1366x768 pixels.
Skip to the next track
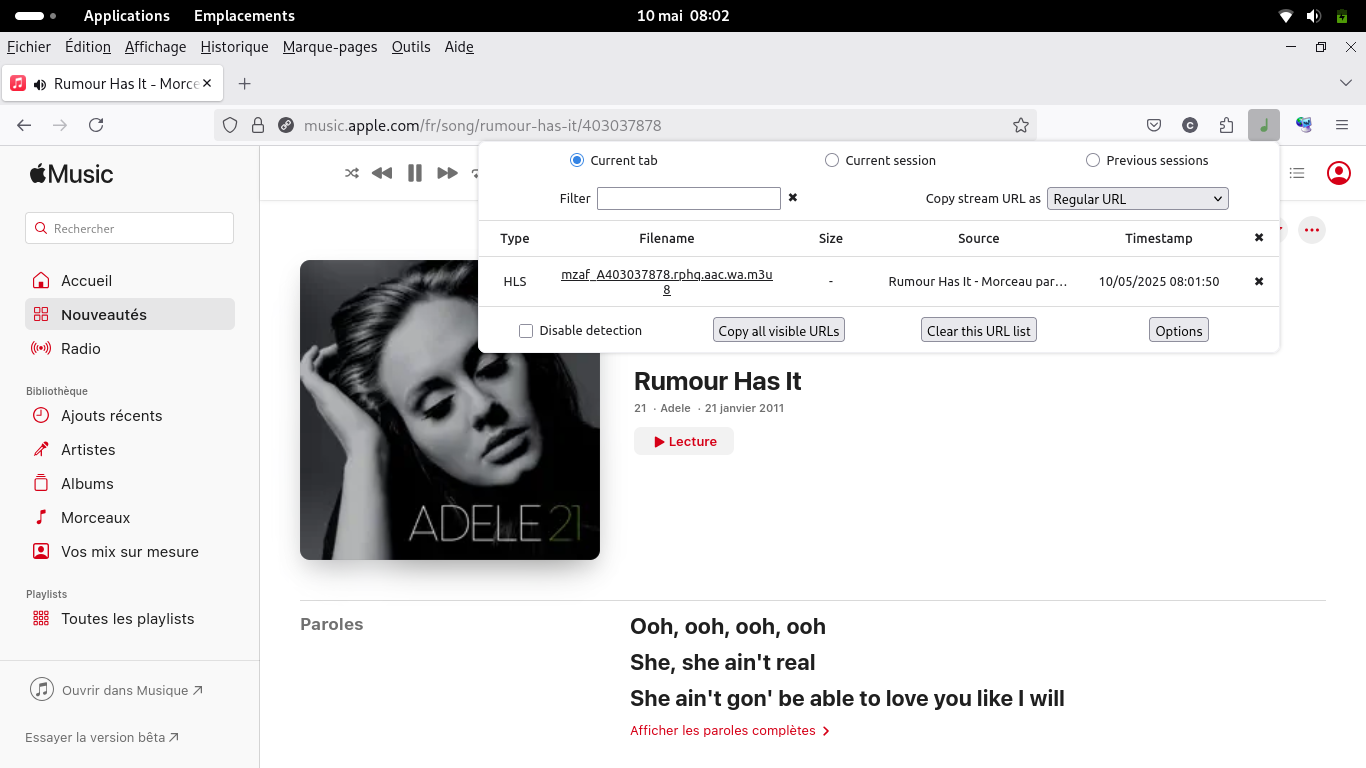coord(447,173)
